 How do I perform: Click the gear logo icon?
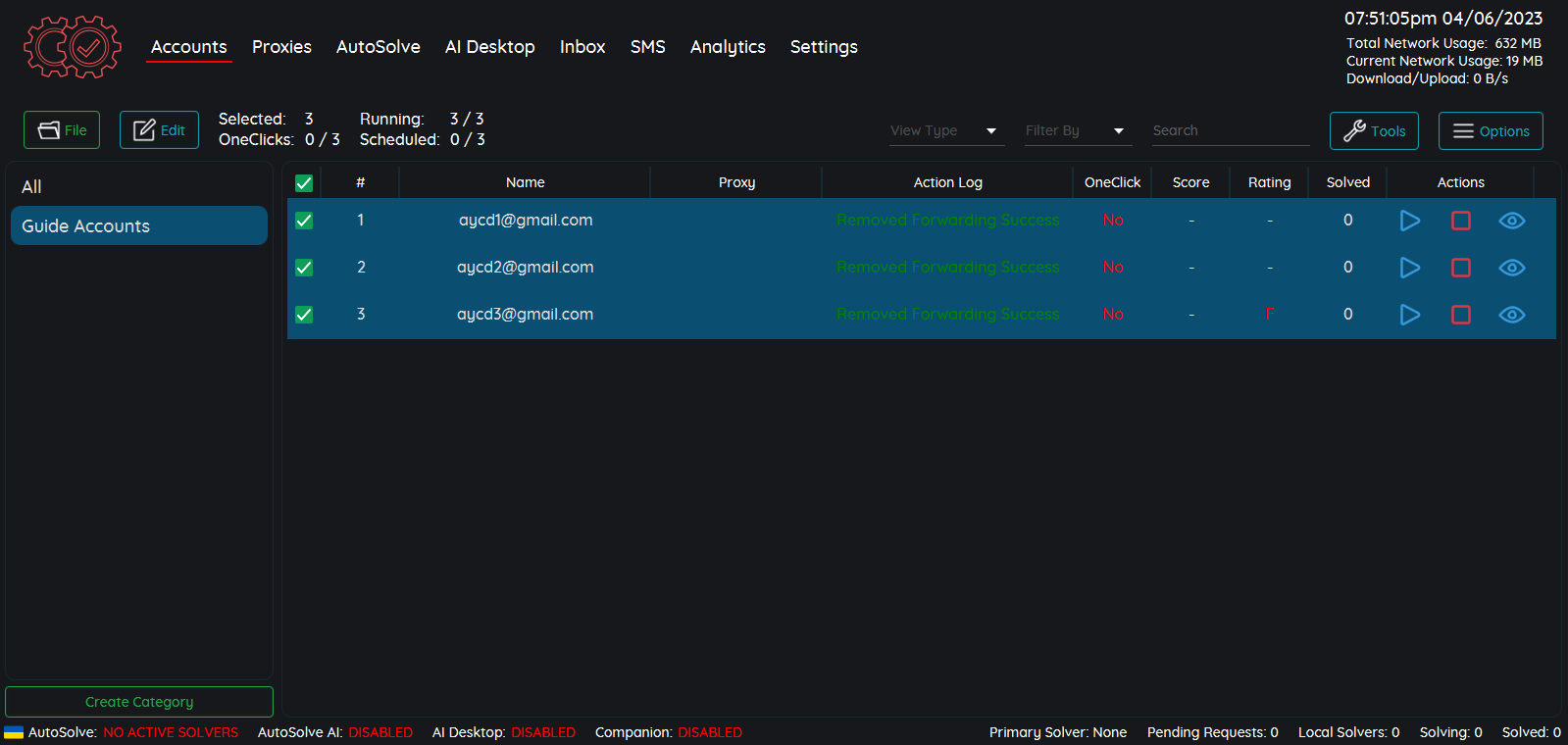click(x=73, y=46)
